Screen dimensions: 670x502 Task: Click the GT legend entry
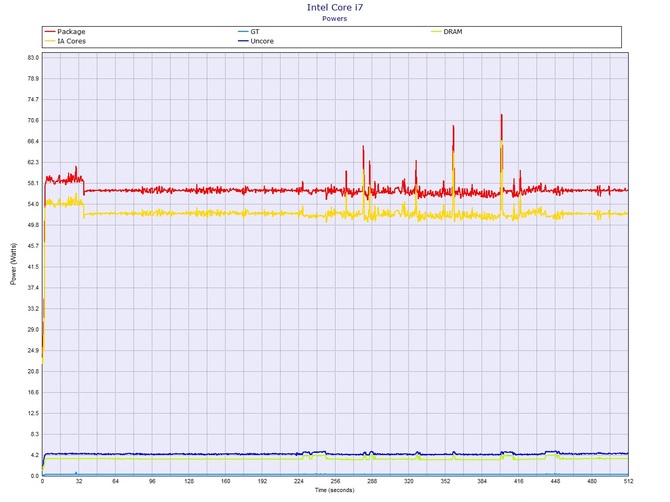tap(249, 32)
